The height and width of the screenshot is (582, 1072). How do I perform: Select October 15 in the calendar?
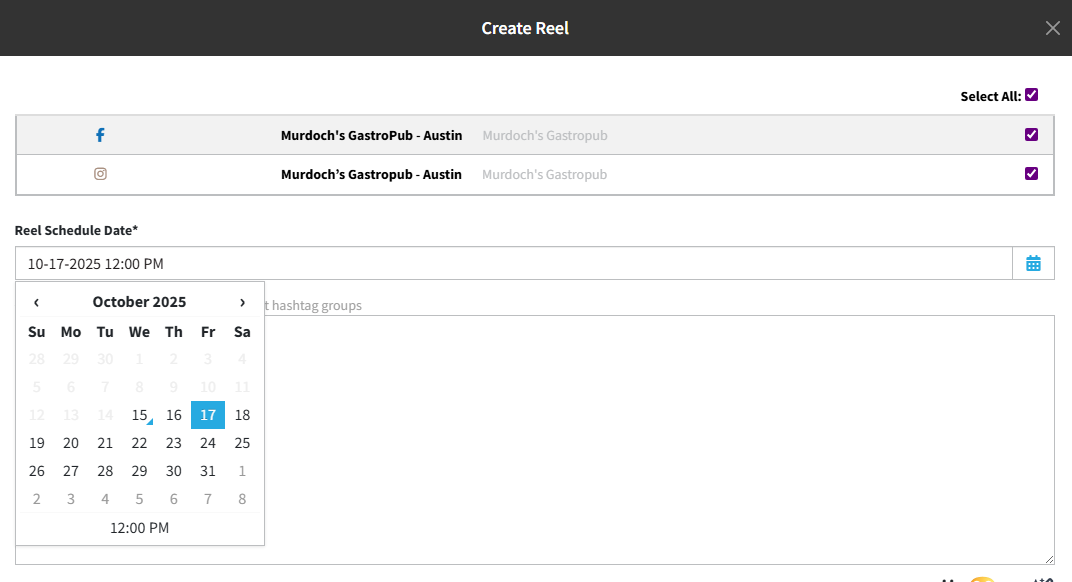(139, 415)
